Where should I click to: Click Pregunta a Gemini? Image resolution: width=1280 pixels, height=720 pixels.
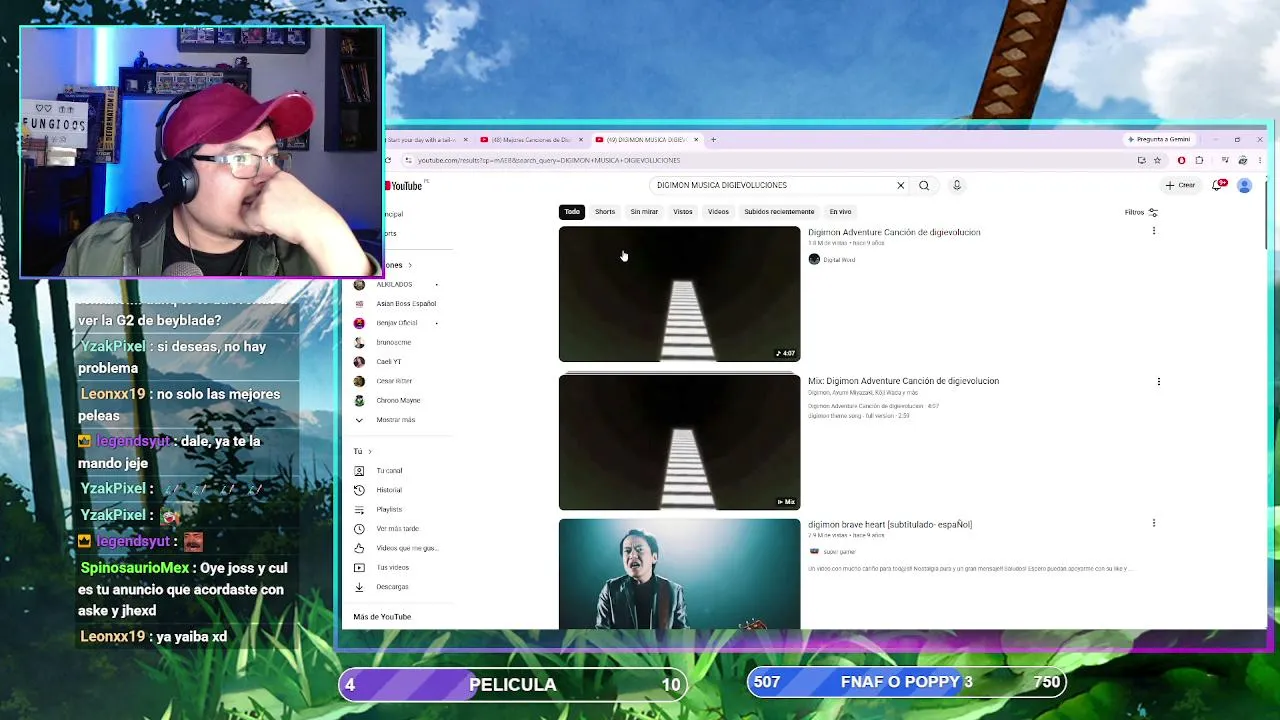coord(1160,139)
